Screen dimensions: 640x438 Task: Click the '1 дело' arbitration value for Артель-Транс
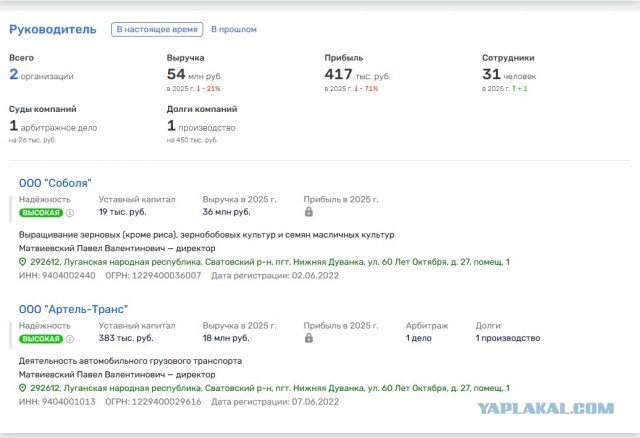click(419, 338)
